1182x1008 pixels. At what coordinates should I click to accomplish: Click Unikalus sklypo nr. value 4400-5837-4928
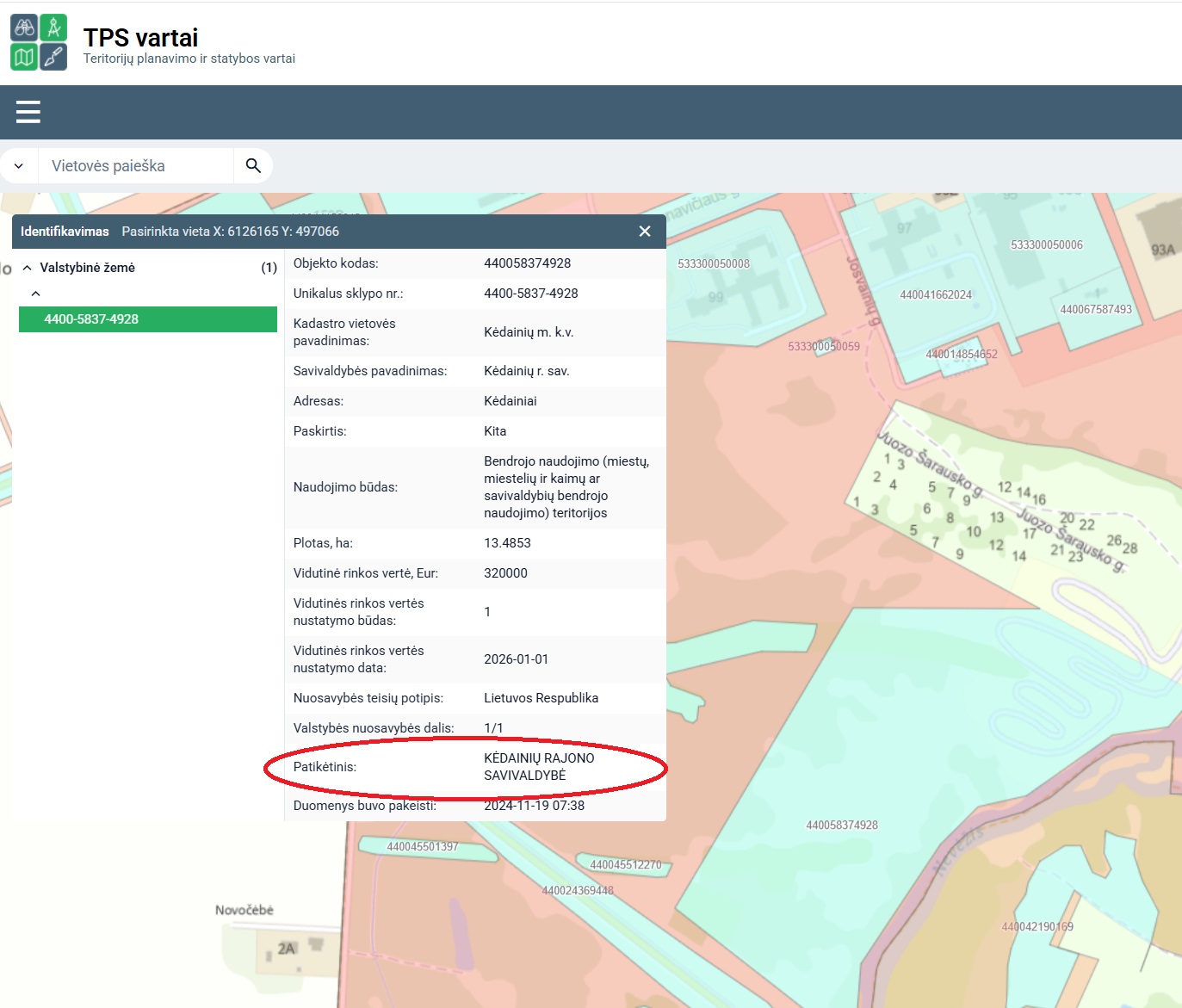[x=531, y=294]
